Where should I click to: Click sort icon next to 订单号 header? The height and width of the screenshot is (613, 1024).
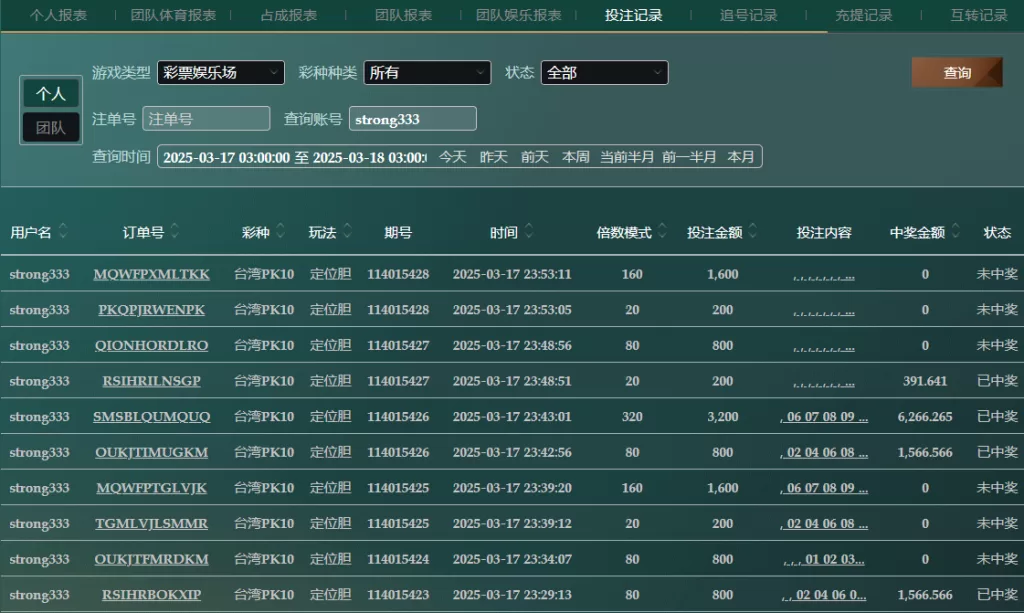click(x=175, y=232)
